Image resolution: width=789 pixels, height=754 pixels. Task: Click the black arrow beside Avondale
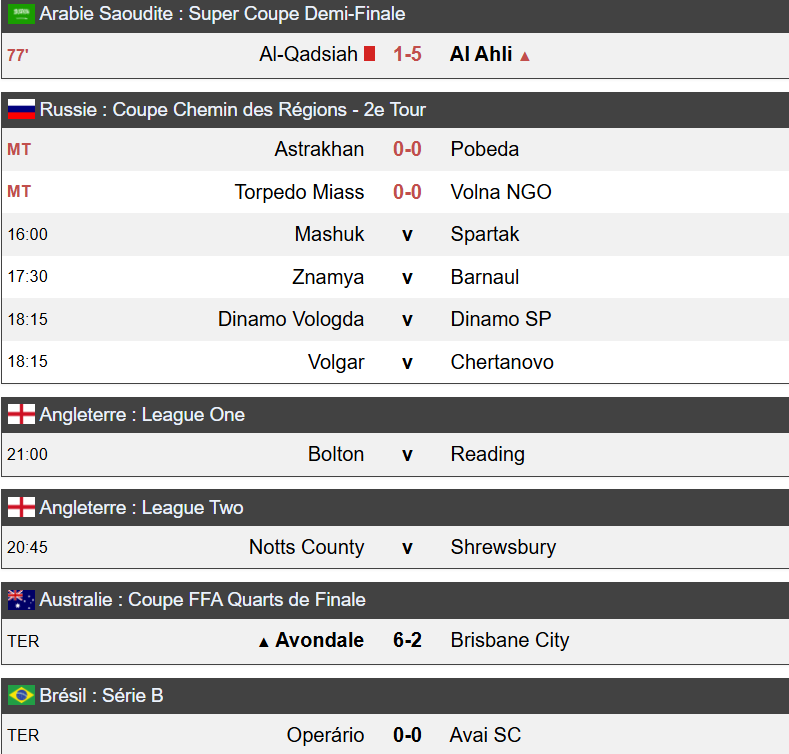pyautogui.click(x=264, y=642)
